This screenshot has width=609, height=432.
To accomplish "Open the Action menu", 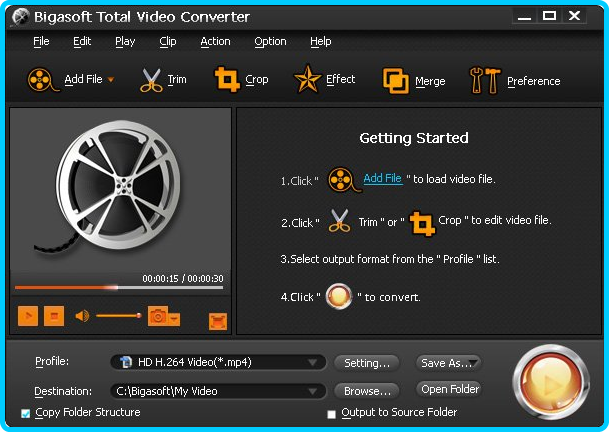I will [215, 42].
